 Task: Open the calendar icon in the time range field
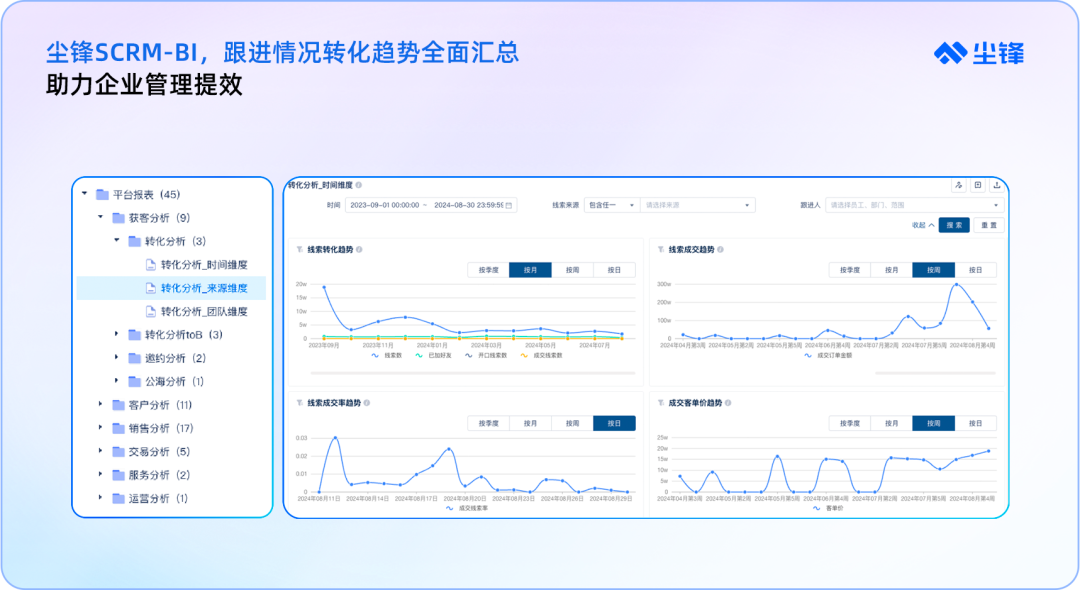[x=509, y=205]
